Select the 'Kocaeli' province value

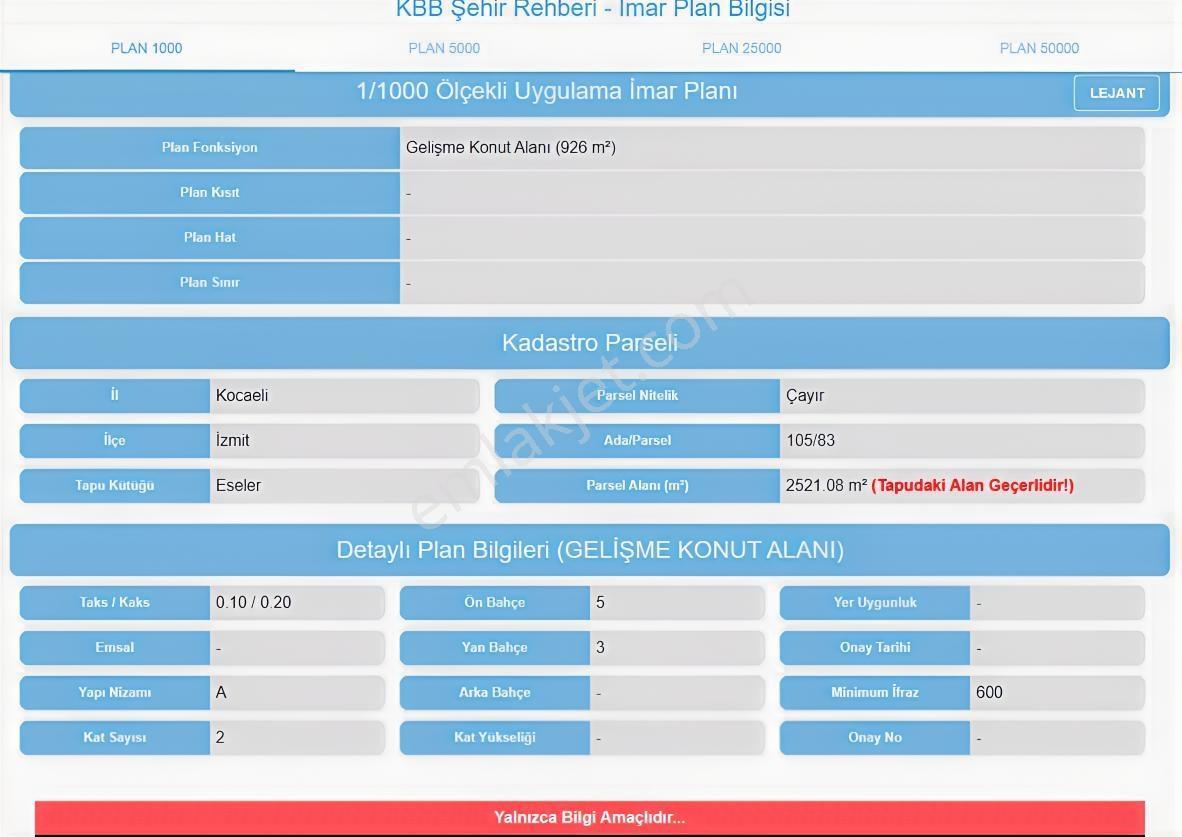pyautogui.click(x=242, y=395)
